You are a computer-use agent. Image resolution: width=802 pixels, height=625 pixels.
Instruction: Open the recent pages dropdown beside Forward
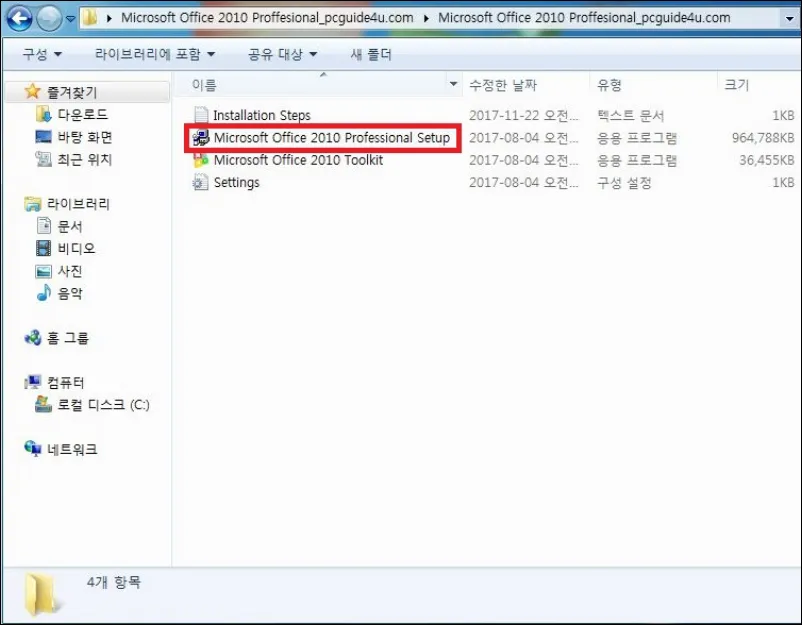tap(71, 19)
